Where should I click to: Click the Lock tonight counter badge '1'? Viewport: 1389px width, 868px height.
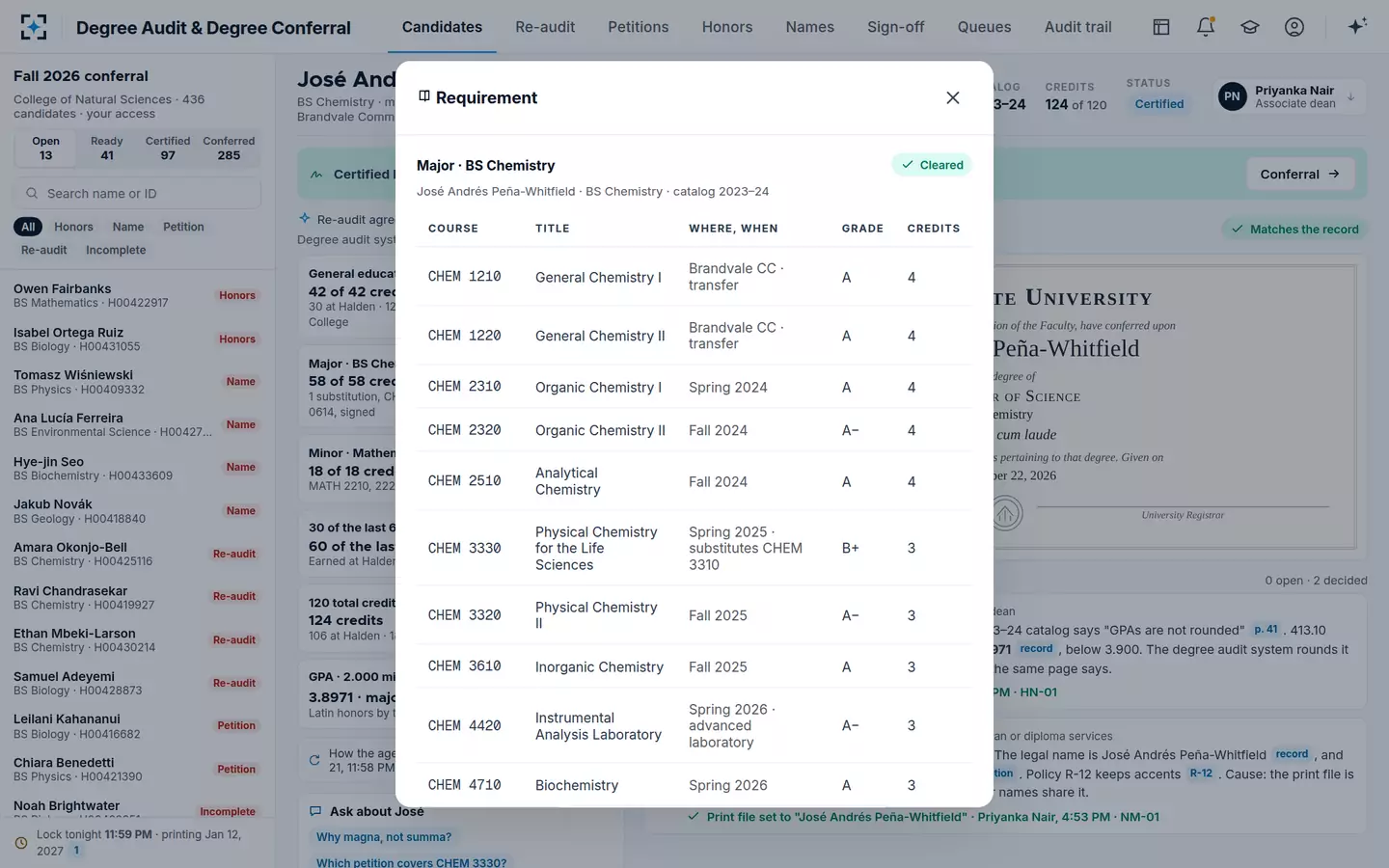pyautogui.click(x=76, y=850)
